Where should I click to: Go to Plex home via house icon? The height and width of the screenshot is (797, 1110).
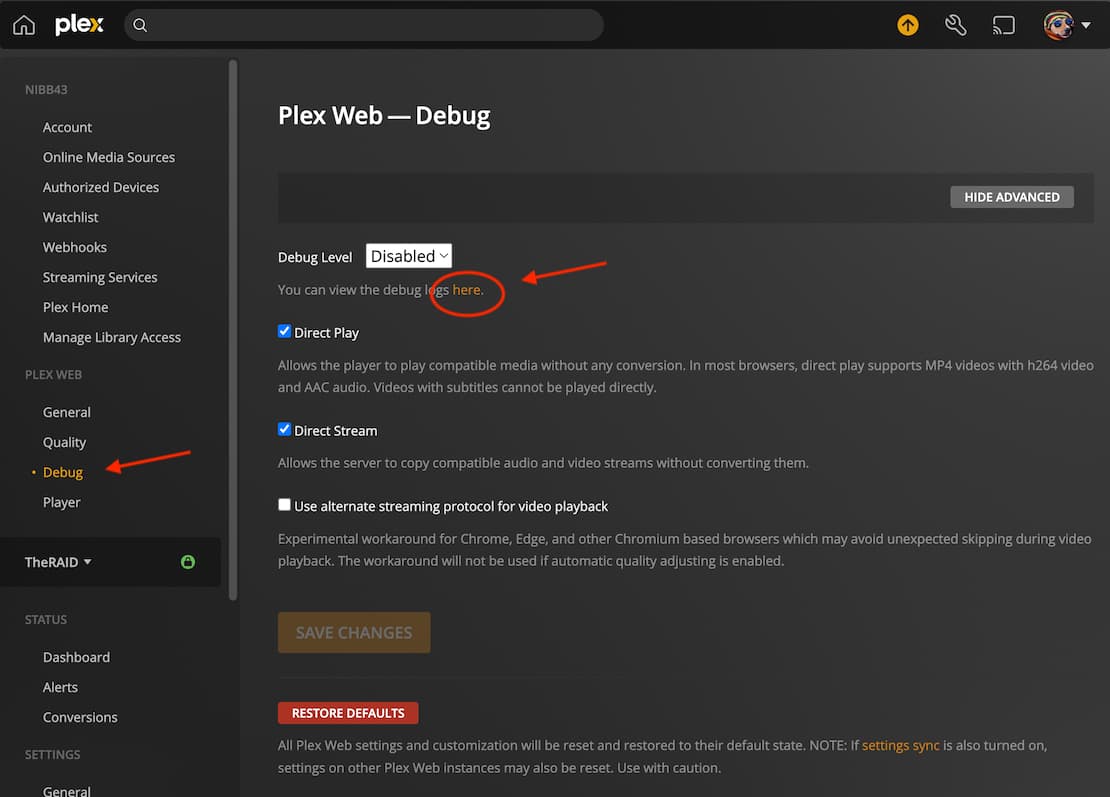click(23, 25)
